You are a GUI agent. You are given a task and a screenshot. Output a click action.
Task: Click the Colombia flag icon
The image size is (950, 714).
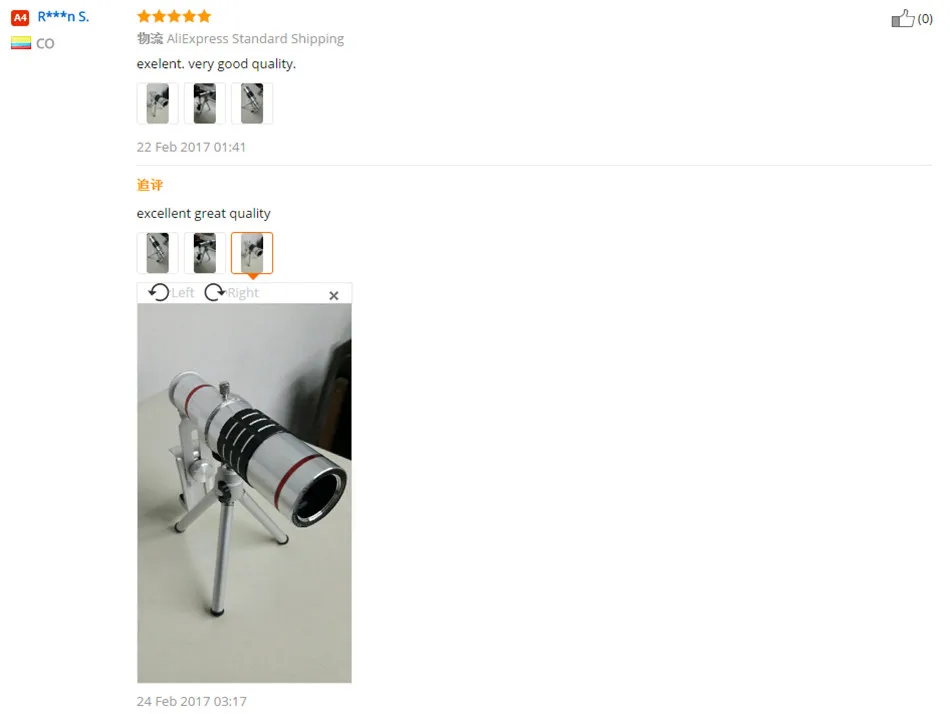click(x=21, y=43)
